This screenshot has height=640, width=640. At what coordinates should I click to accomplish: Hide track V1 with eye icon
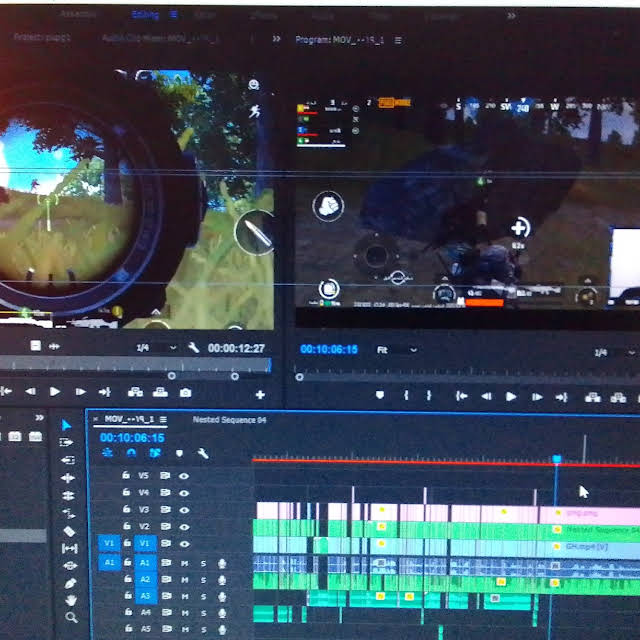click(184, 544)
